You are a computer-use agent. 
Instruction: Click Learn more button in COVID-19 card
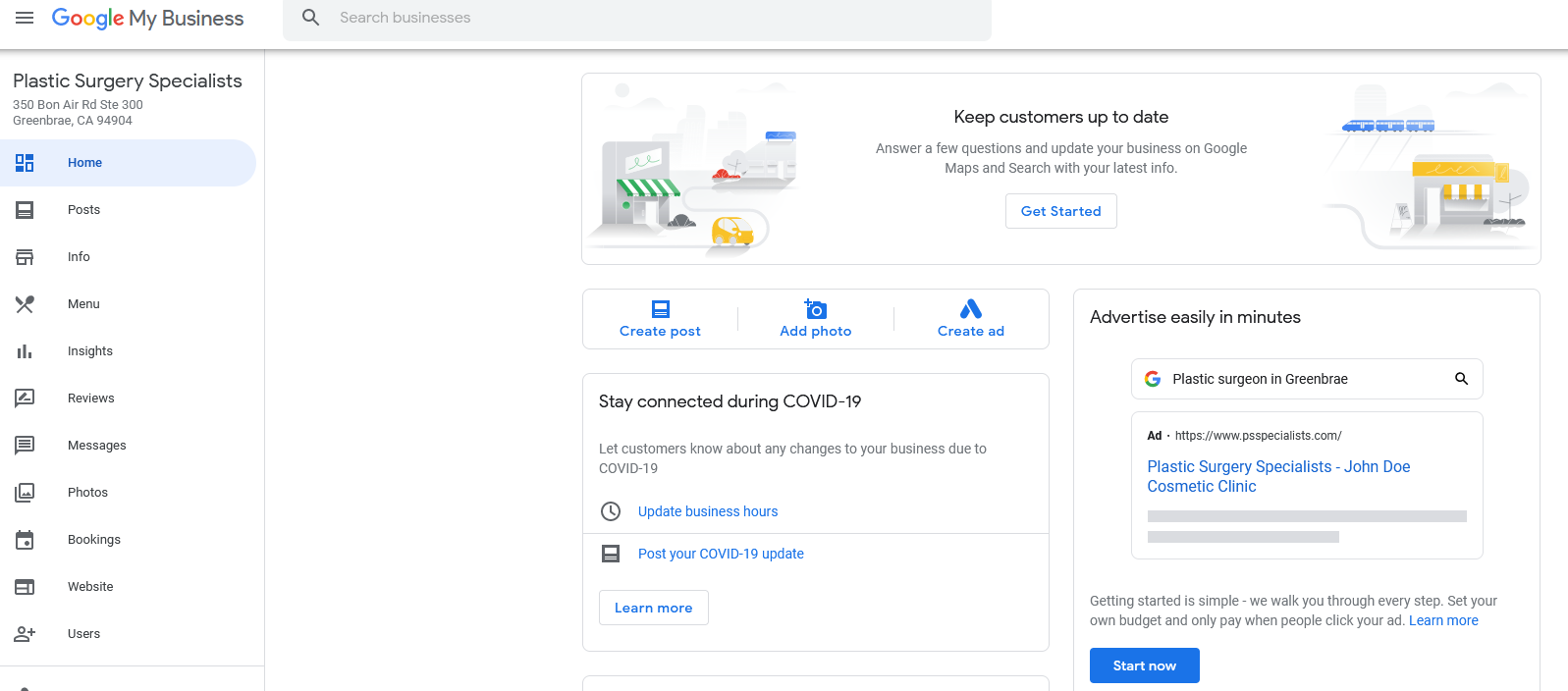tap(654, 608)
